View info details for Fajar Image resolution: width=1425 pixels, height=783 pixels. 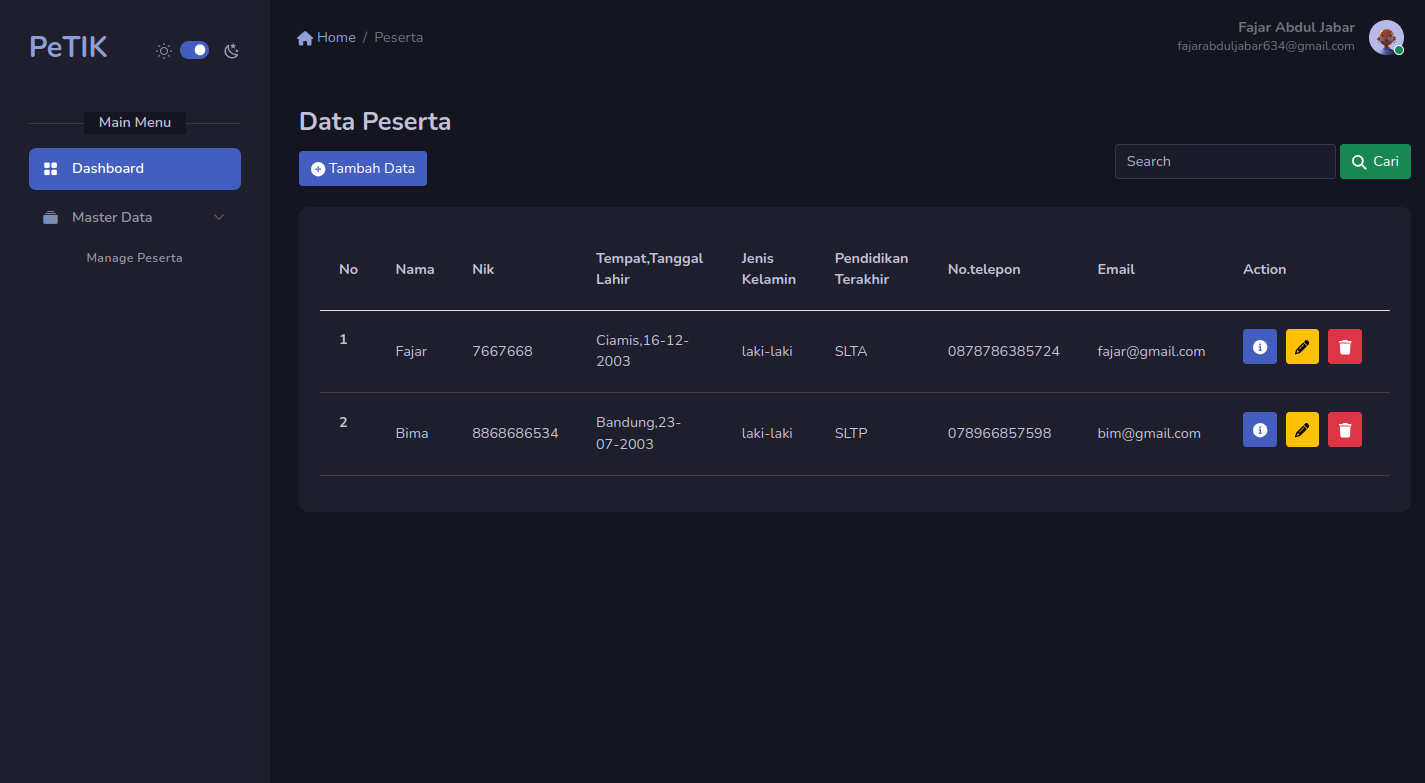tap(1259, 347)
